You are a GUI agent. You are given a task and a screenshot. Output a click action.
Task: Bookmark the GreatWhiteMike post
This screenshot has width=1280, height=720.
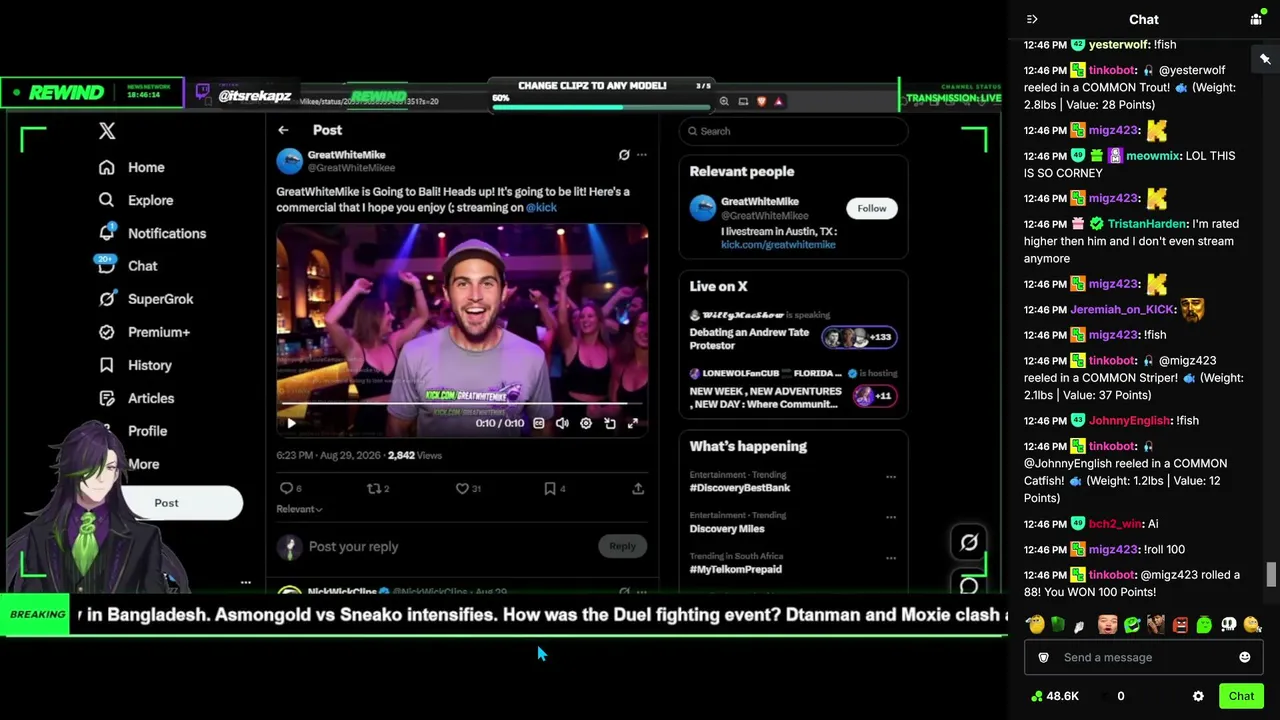point(550,488)
